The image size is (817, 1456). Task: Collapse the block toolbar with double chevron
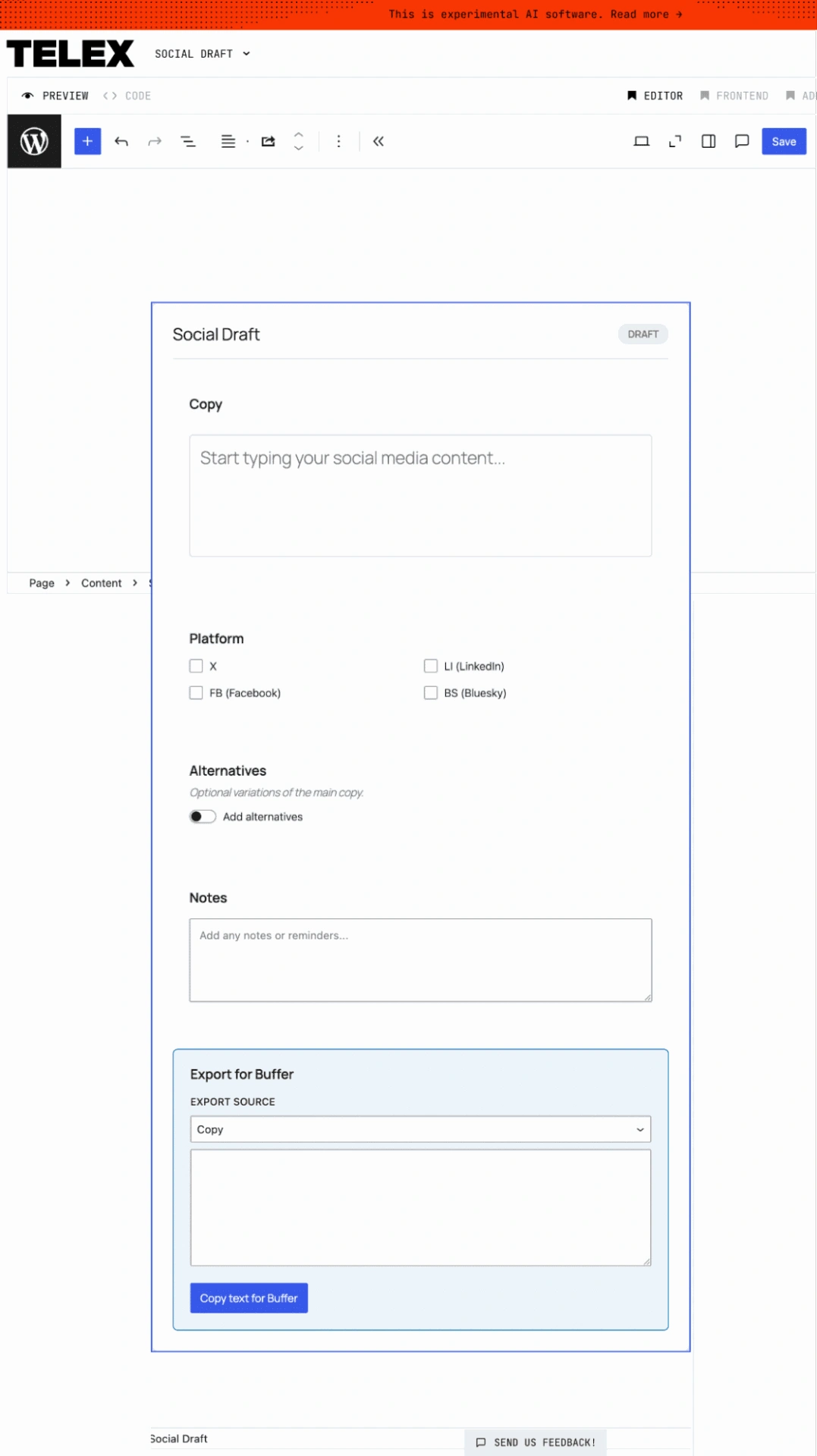[379, 141]
